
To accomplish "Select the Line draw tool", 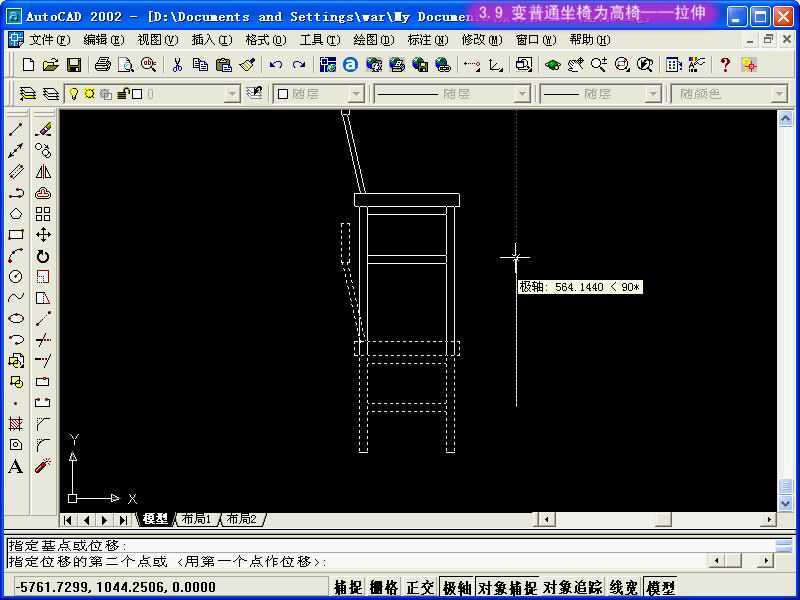I will 16,130.
